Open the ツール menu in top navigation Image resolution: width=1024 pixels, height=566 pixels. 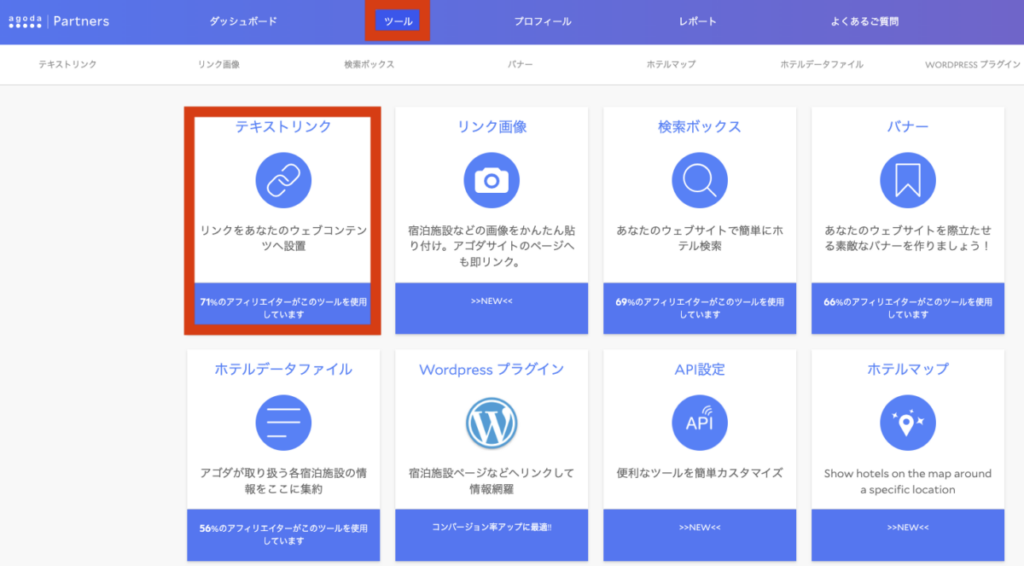pyautogui.click(x=398, y=22)
